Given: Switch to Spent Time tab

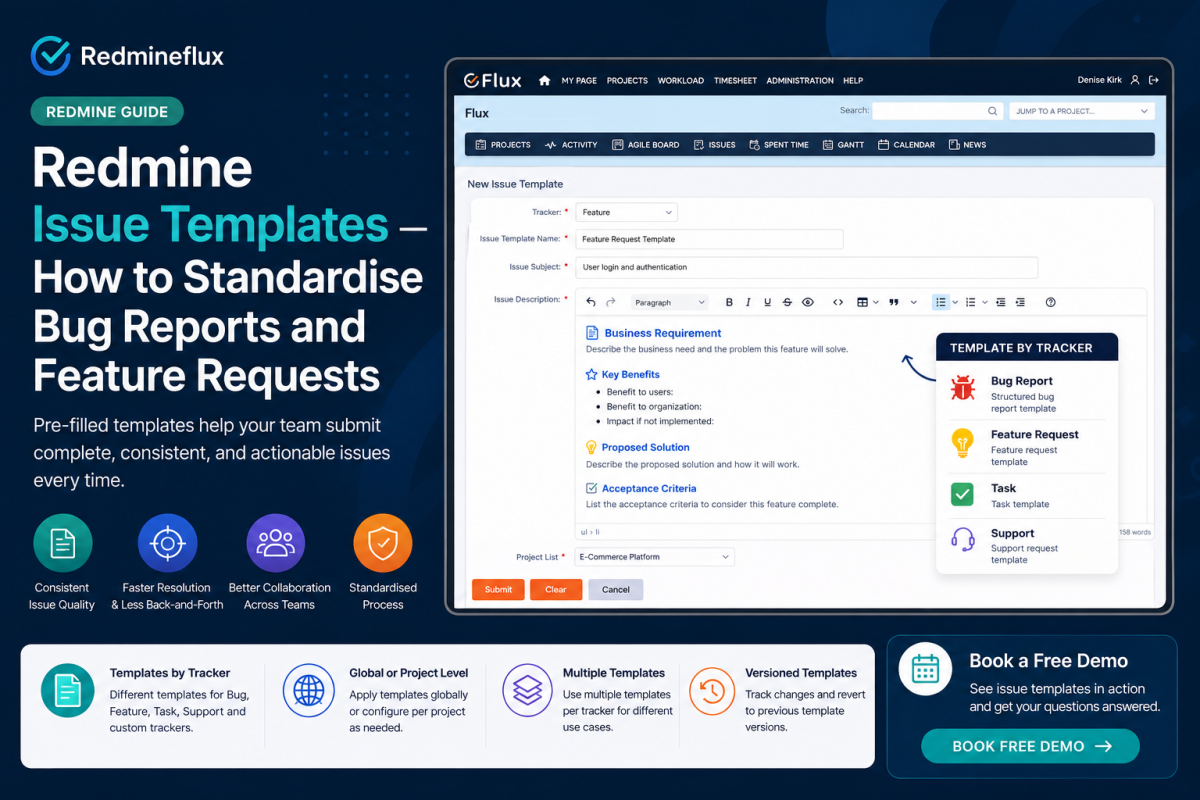Looking at the screenshot, I should (x=778, y=145).
